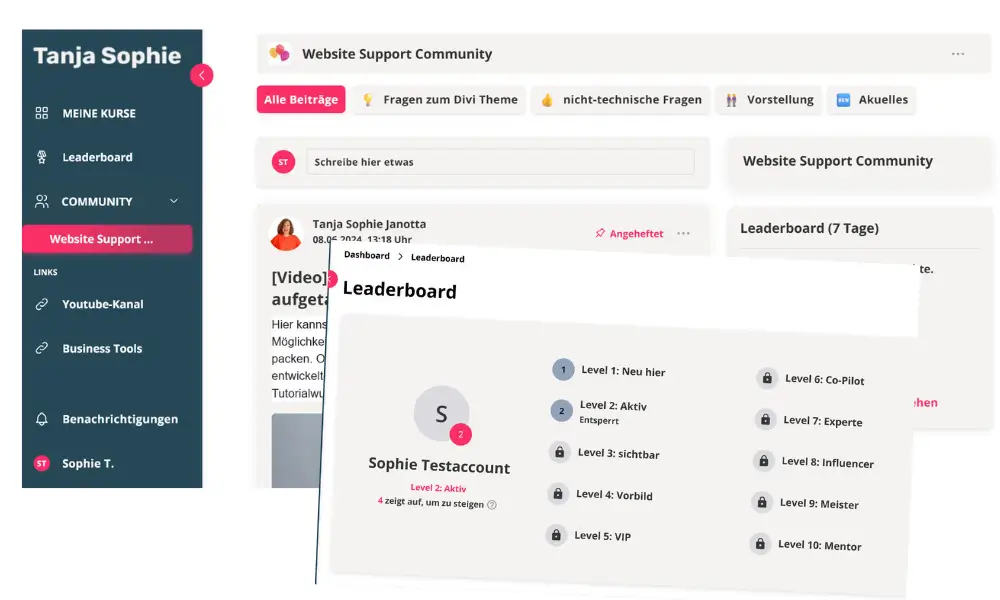Click large S avatar of Sophie Testaccount

point(441,413)
